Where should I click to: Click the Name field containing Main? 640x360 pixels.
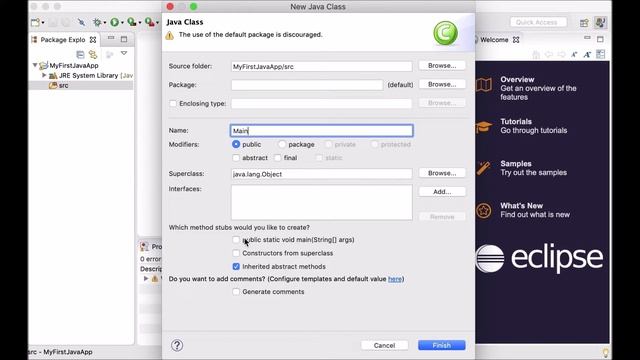click(x=322, y=131)
